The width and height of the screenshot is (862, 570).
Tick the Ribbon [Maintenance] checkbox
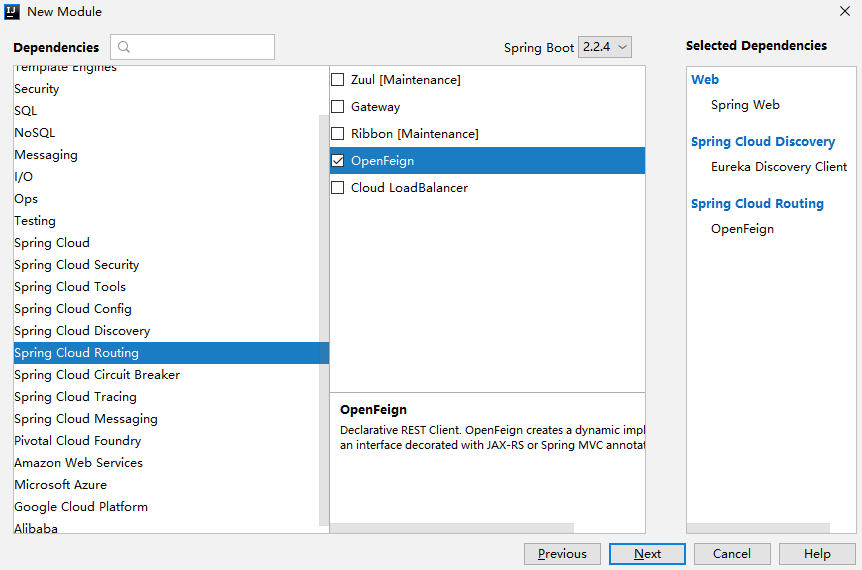[338, 134]
